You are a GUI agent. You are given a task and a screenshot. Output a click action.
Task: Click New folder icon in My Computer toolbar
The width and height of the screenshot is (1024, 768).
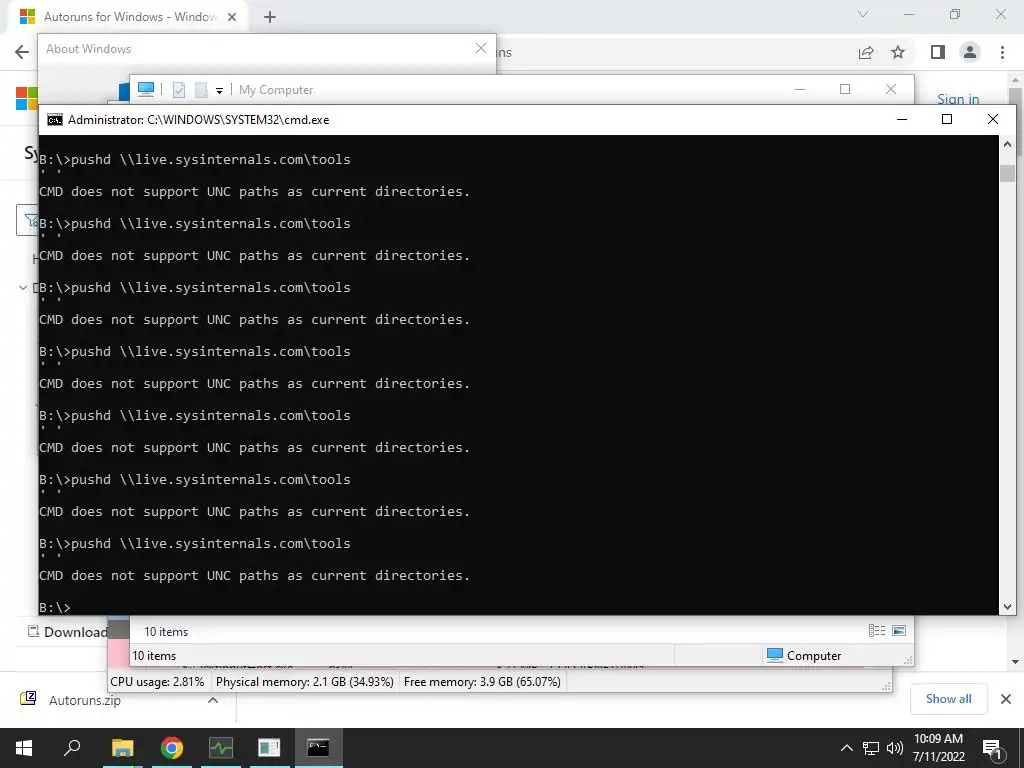click(201, 89)
